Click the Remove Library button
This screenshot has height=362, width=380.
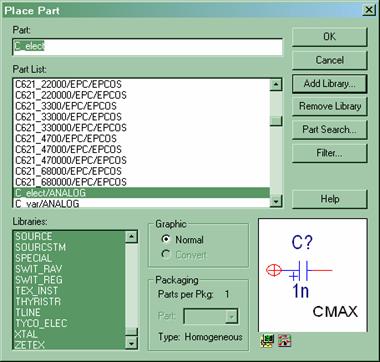pos(330,106)
